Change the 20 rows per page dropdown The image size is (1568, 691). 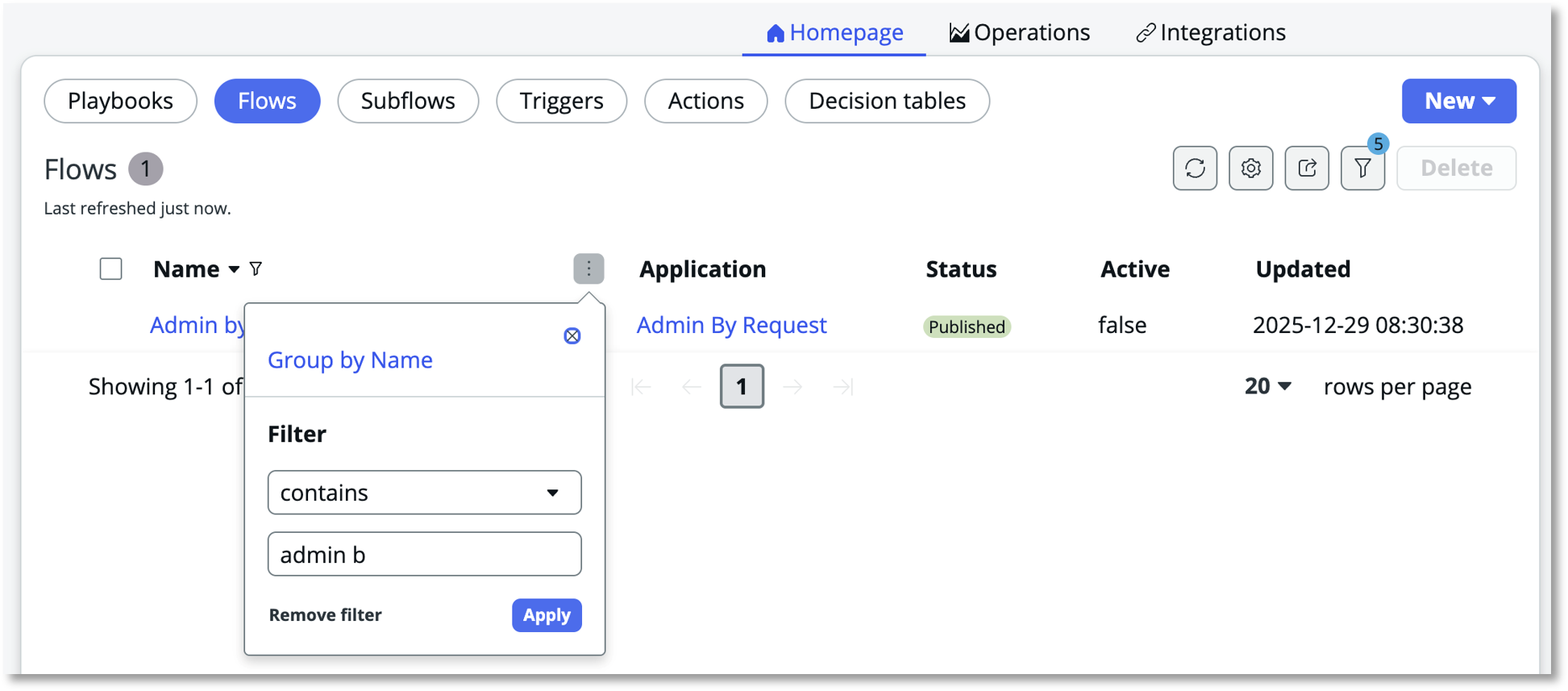(1267, 386)
